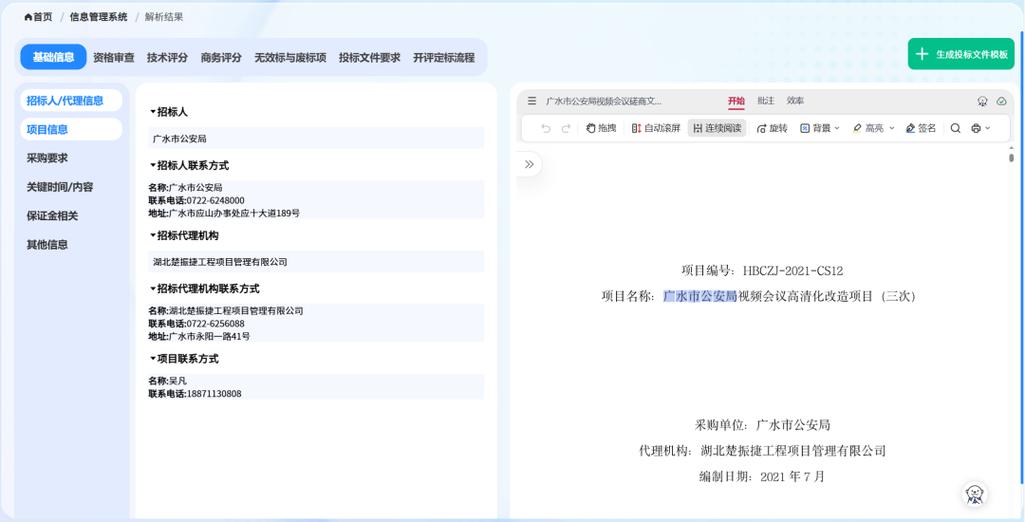Click the address 广水市永阳一路41号
1025x522 pixels.
(x=209, y=336)
